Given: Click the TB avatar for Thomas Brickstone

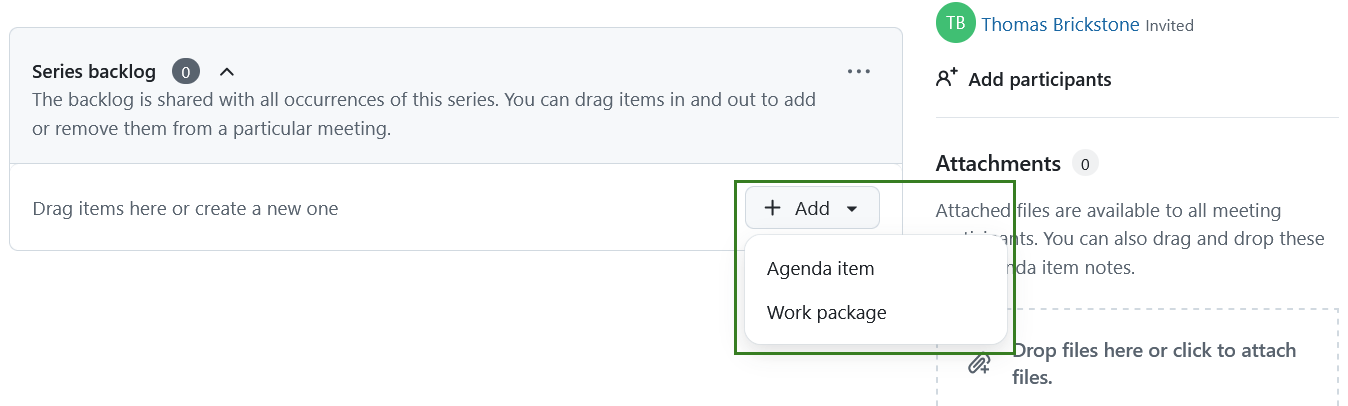Looking at the screenshot, I should click(956, 24).
